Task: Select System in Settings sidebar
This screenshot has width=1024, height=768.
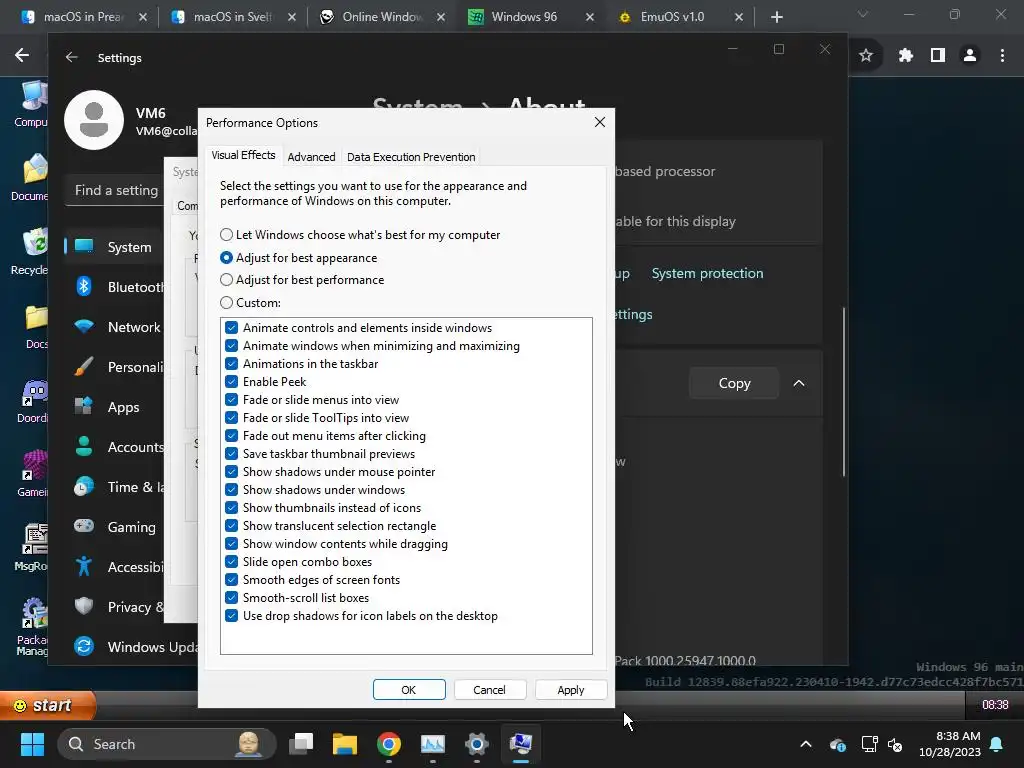Action: [x=114, y=247]
